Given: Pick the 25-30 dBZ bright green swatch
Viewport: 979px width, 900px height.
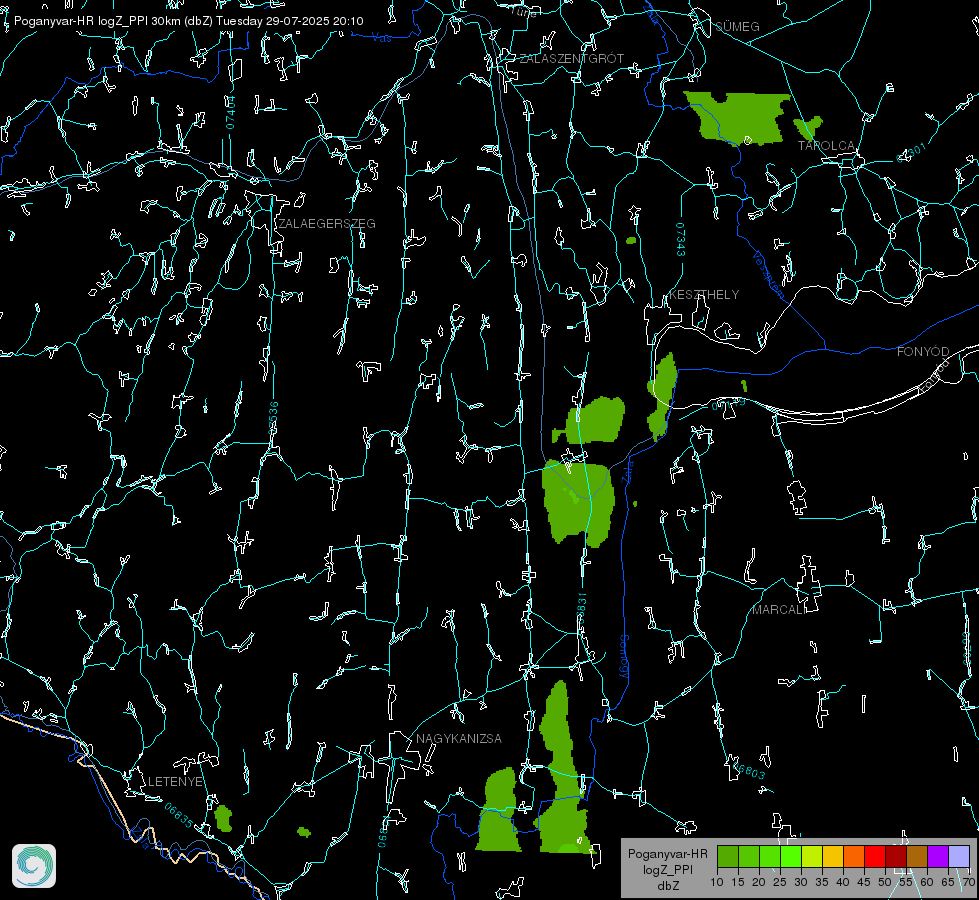Looking at the screenshot, I should [790, 856].
